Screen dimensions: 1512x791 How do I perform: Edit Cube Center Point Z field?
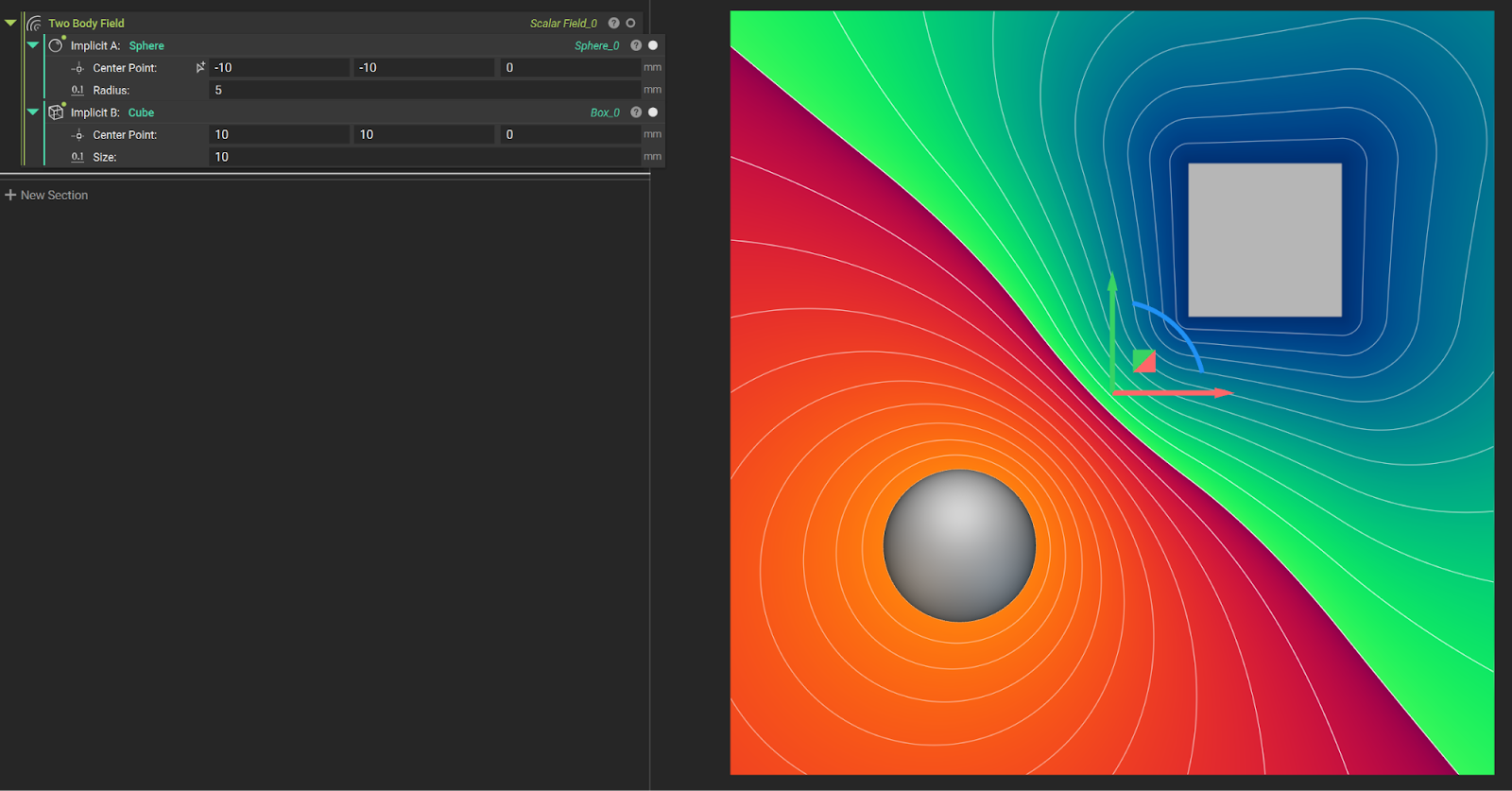pyautogui.click(x=571, y=134)
